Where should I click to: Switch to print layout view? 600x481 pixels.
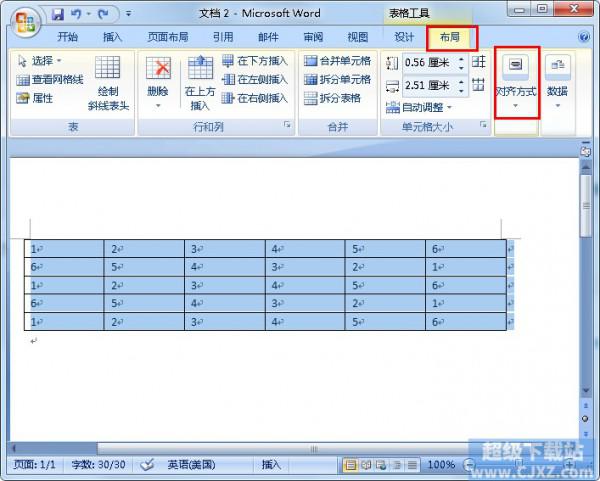coord(350,465)
